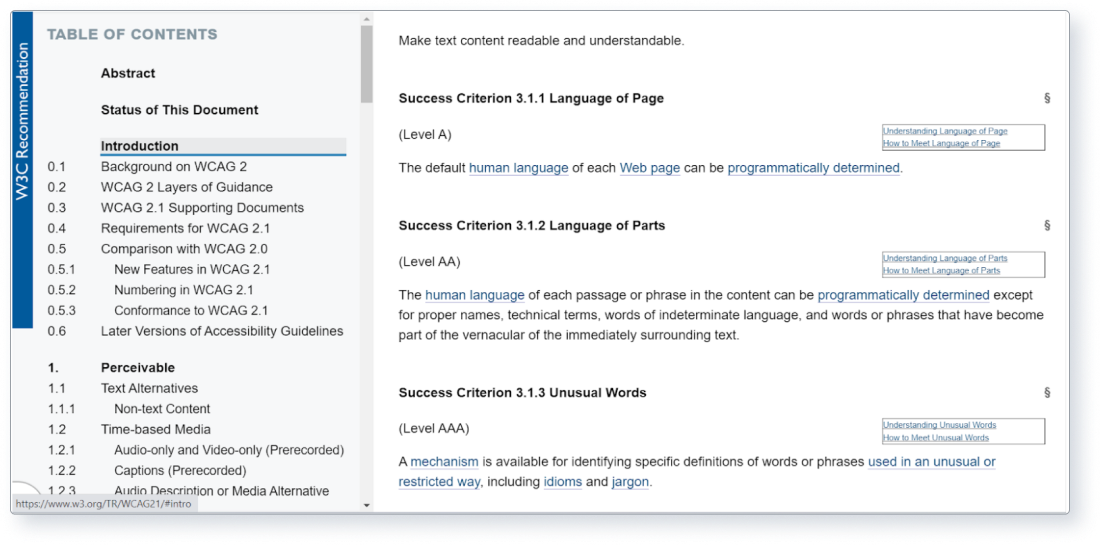The width and height of the screenshot is (1100, 545).
Task: Open Background on WCAG 2
Action: 174,167
